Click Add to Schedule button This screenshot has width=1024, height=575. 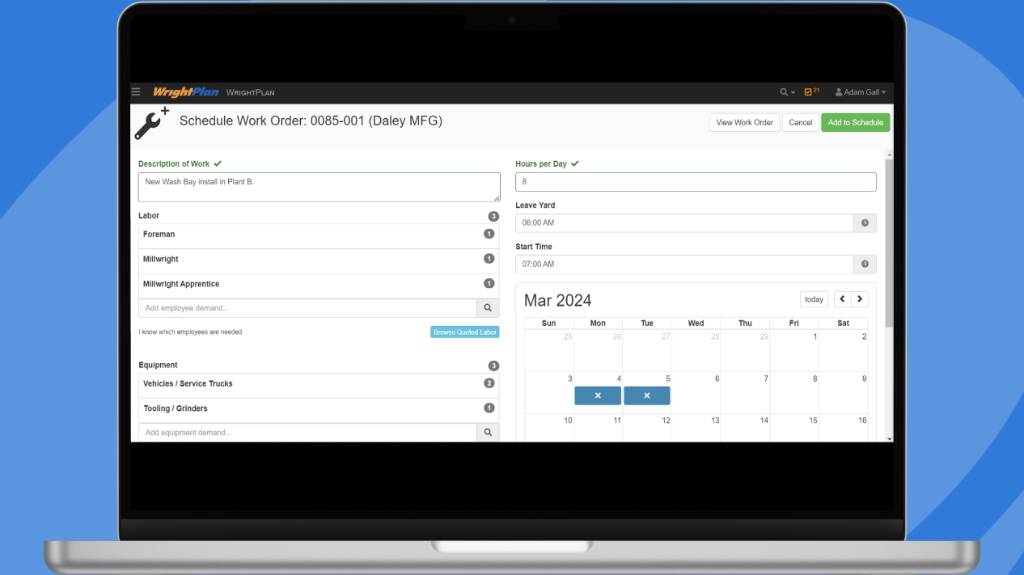(x=855, y=122)
